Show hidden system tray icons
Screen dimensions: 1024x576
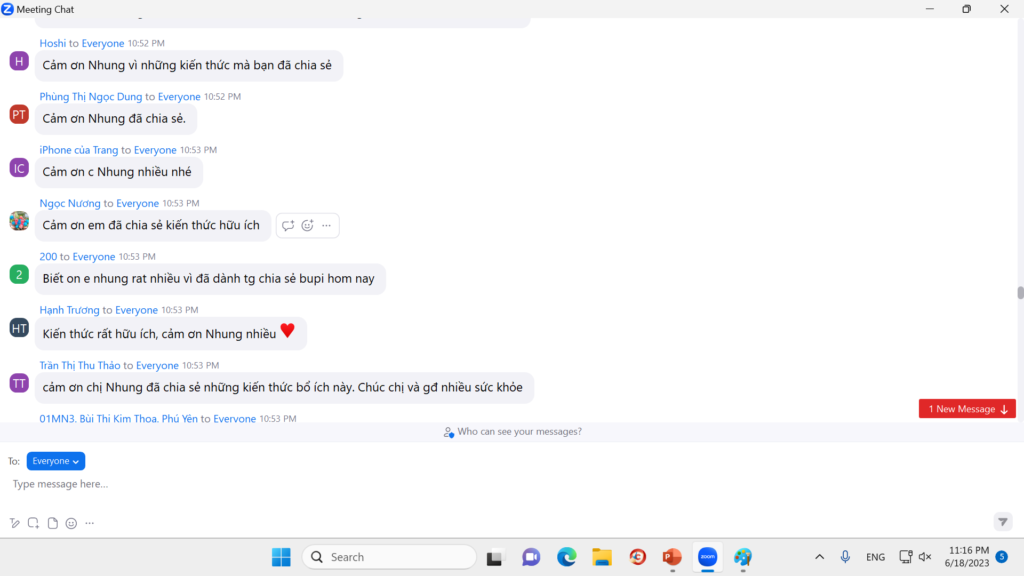820,557
